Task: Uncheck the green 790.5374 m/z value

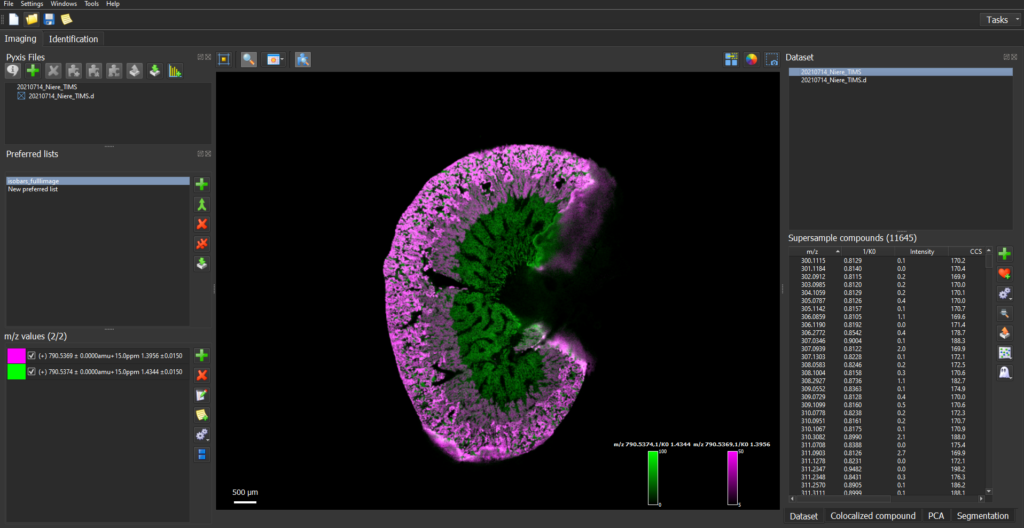Action: 32,371
